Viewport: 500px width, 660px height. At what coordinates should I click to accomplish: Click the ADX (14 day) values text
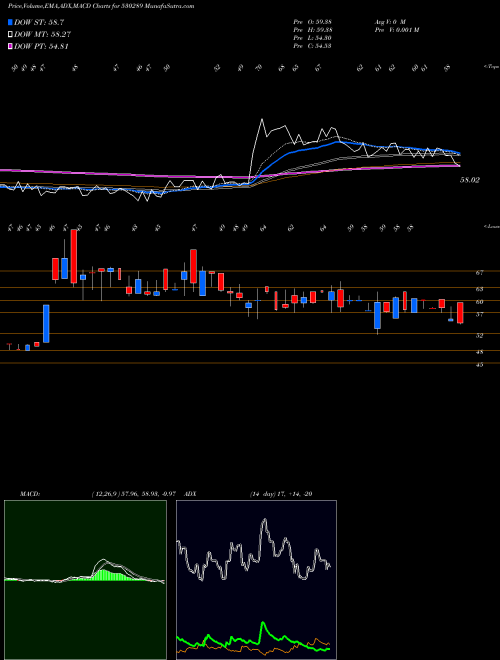pos(281,494)
